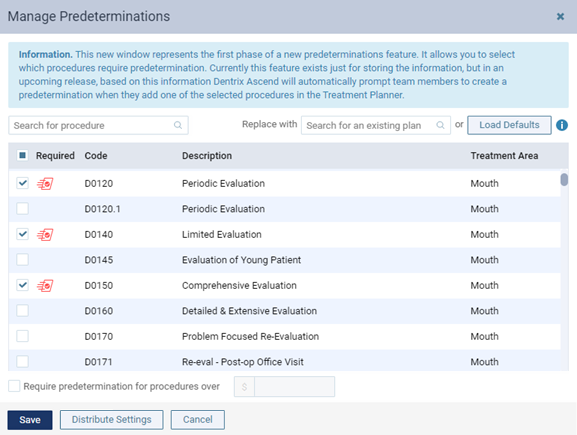Click the dollar amount input field
This screenshot has height=435, width=577.
294,386
